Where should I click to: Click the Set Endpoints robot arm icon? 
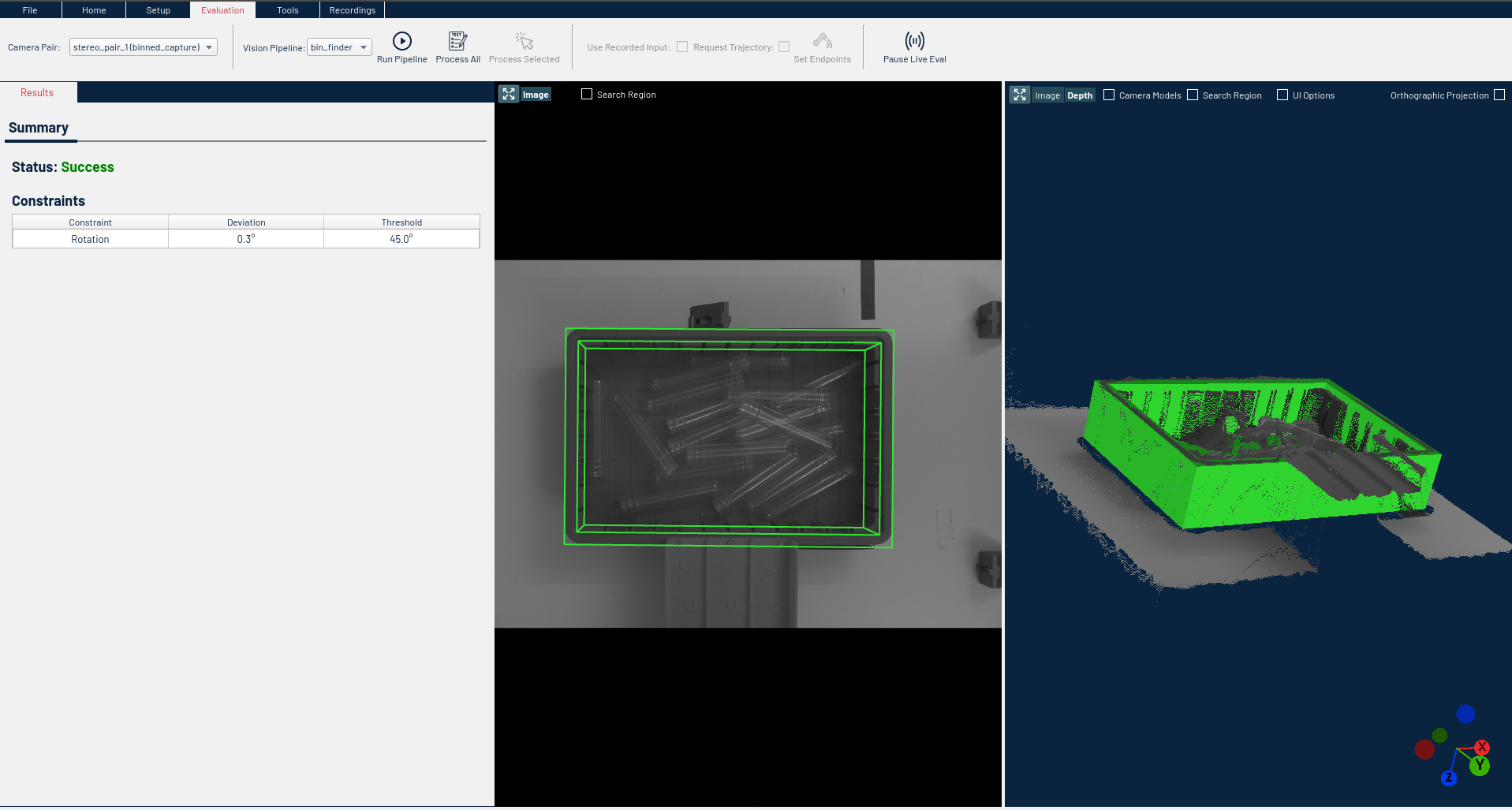(x=822, y=39)
